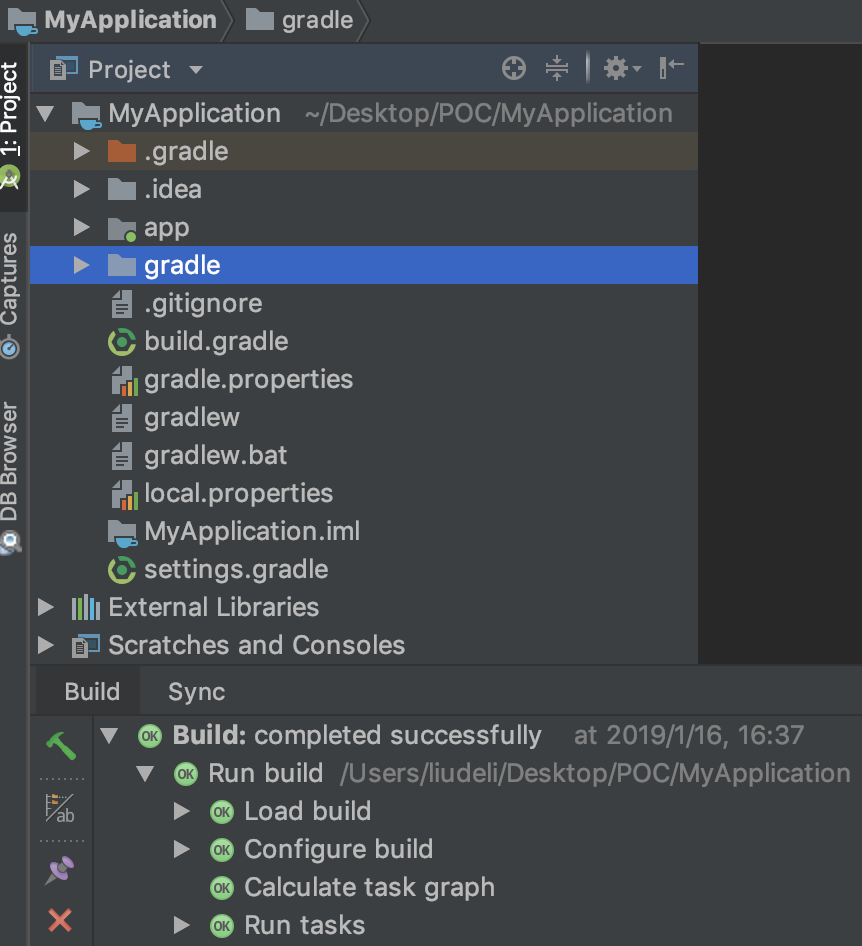Click the Collapse All icon

557,69
